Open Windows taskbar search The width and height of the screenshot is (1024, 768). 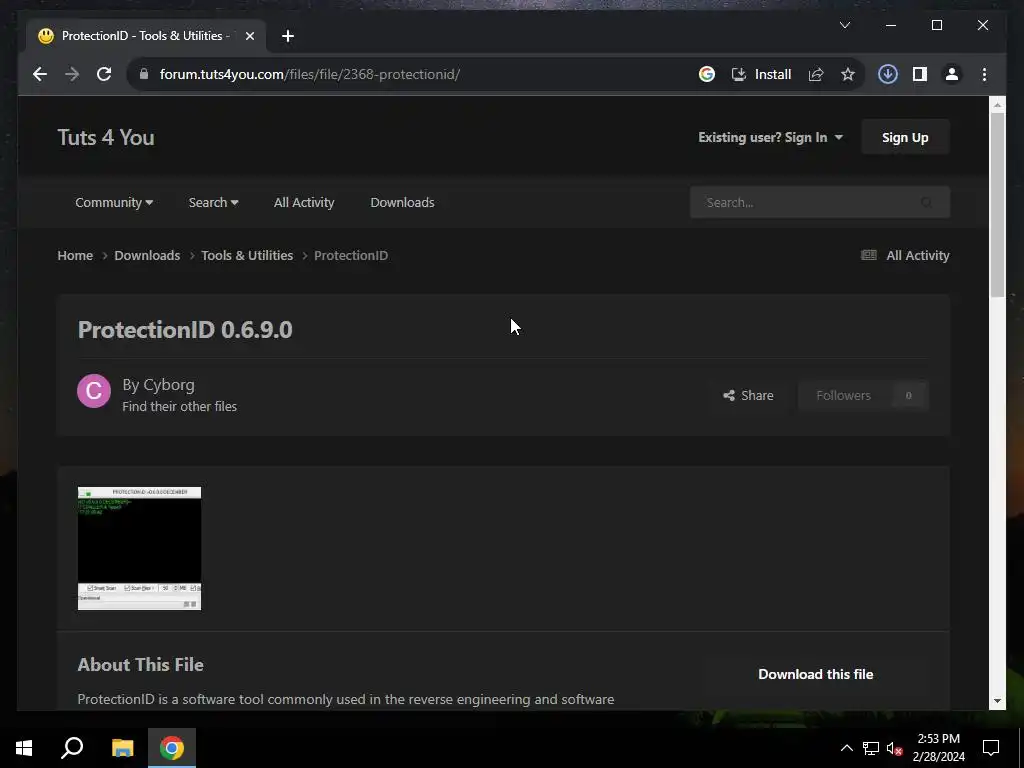(72, 748)
